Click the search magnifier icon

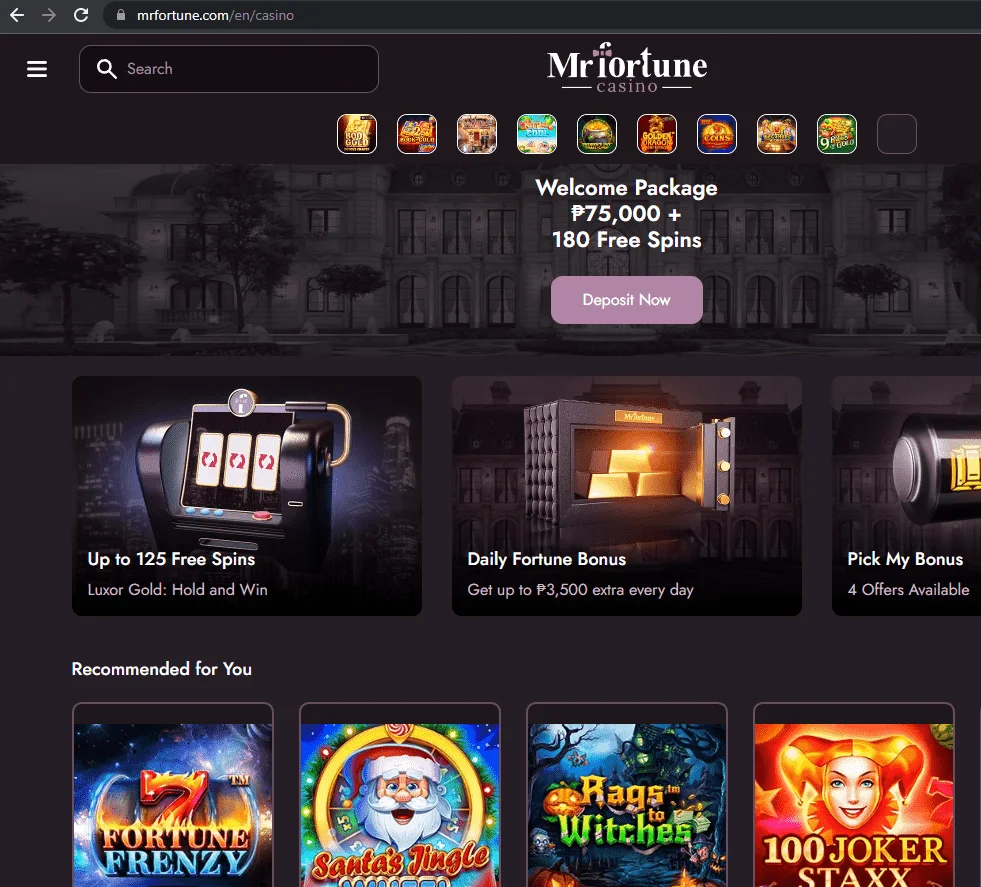pos(107,69)
